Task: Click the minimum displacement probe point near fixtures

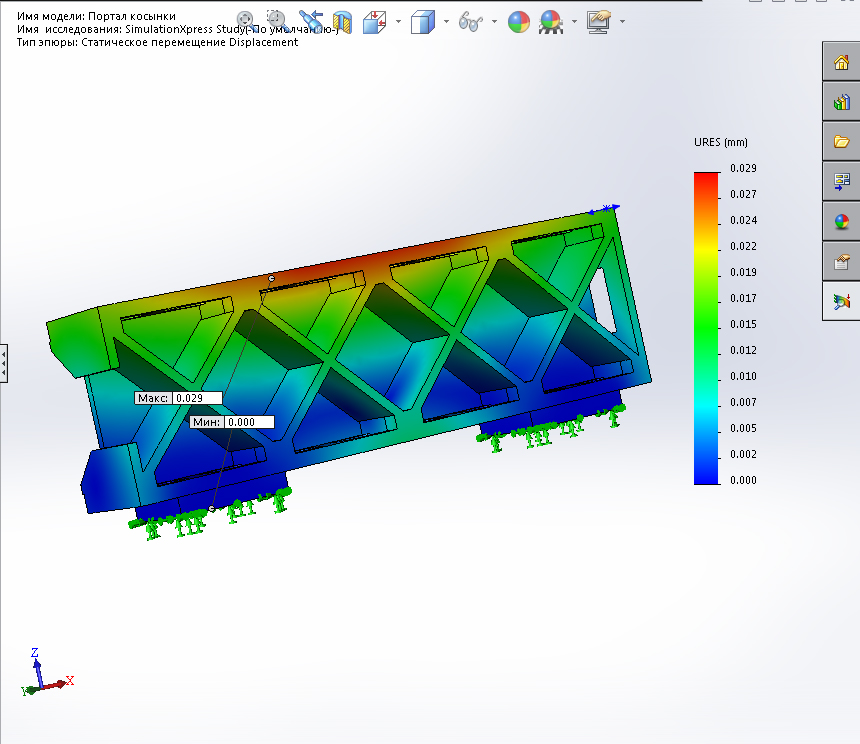Action: pyautogui.click(x=212, y=509)
